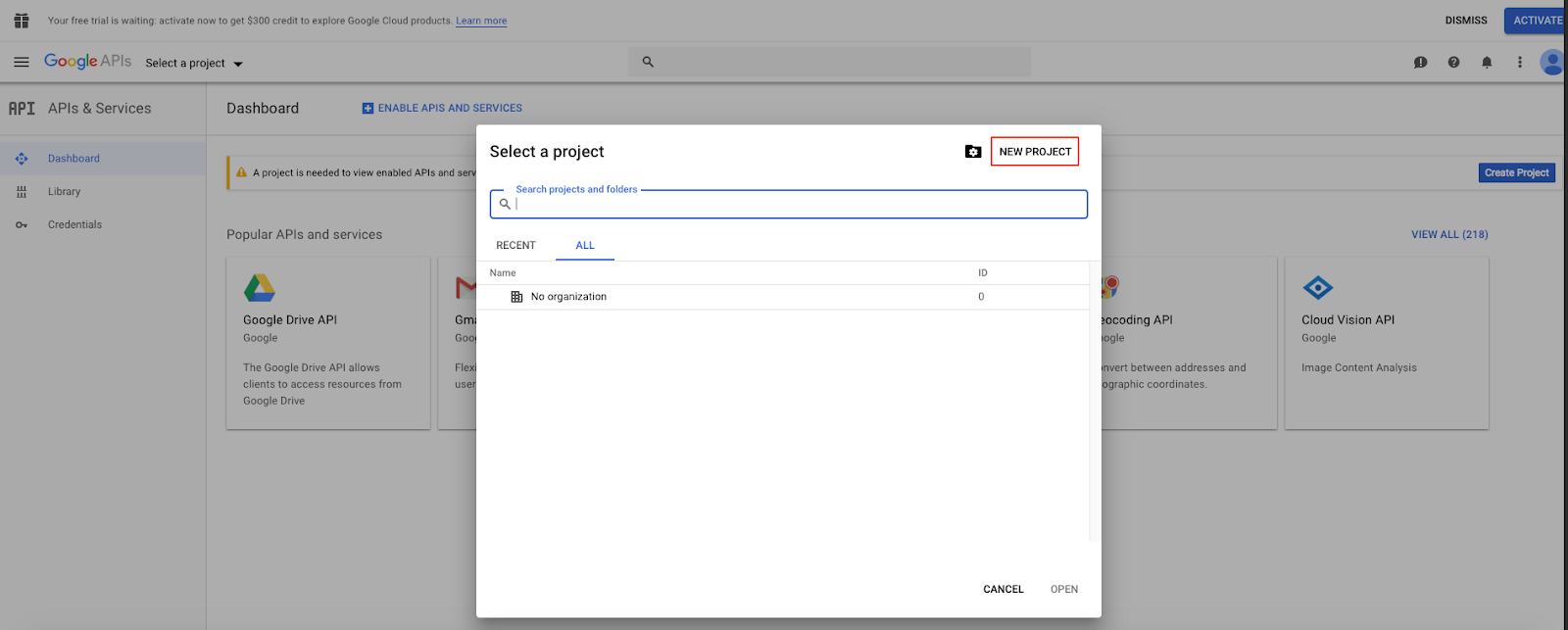Click the Dashboard page heading

coord(263,109)
